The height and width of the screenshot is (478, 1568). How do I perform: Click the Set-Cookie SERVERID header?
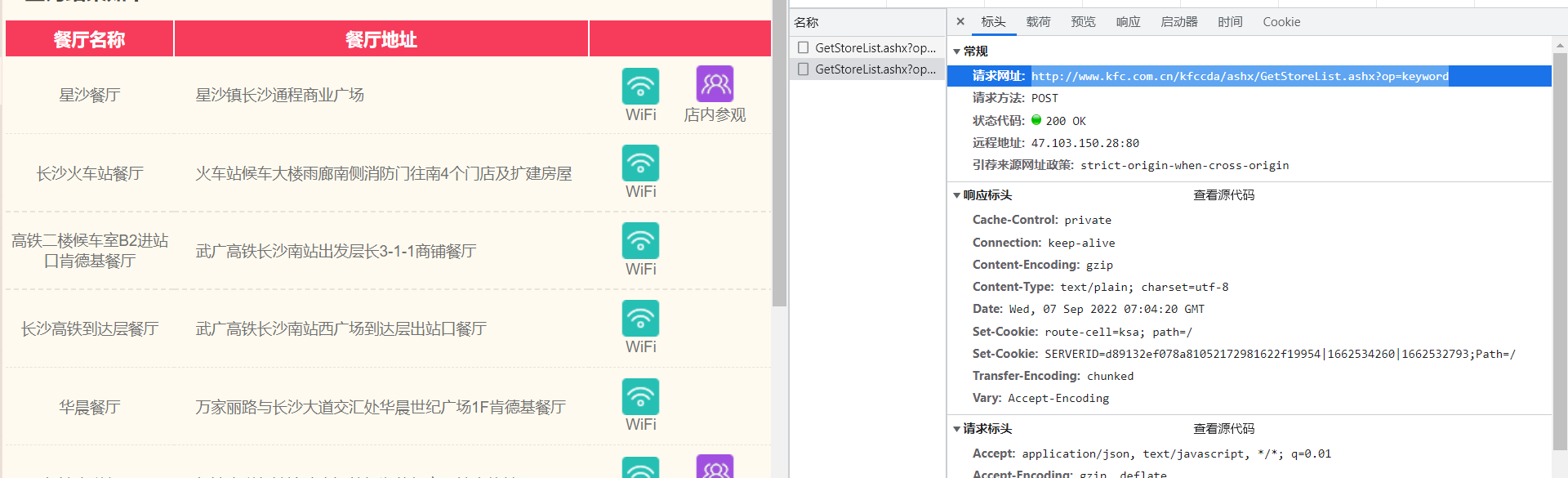coord(1244,354)
